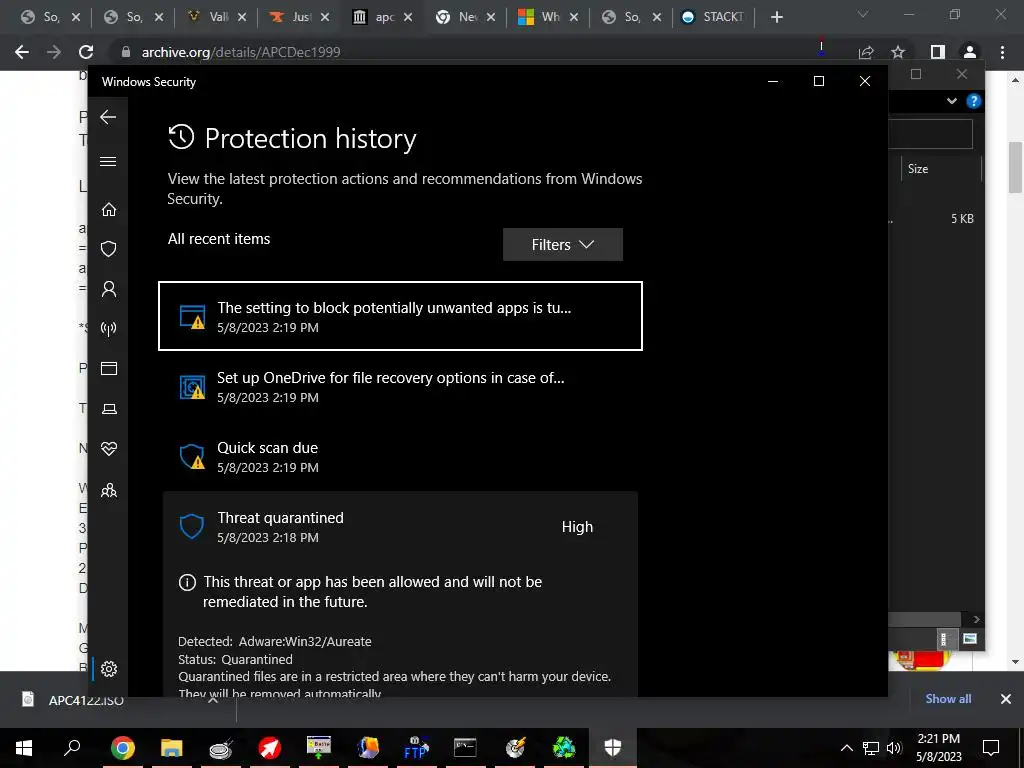Image resolution: width=1024 pixels, height=768 pixels.
Task: Switch Explorer to details view icon
Action: (x=944, y=639)
